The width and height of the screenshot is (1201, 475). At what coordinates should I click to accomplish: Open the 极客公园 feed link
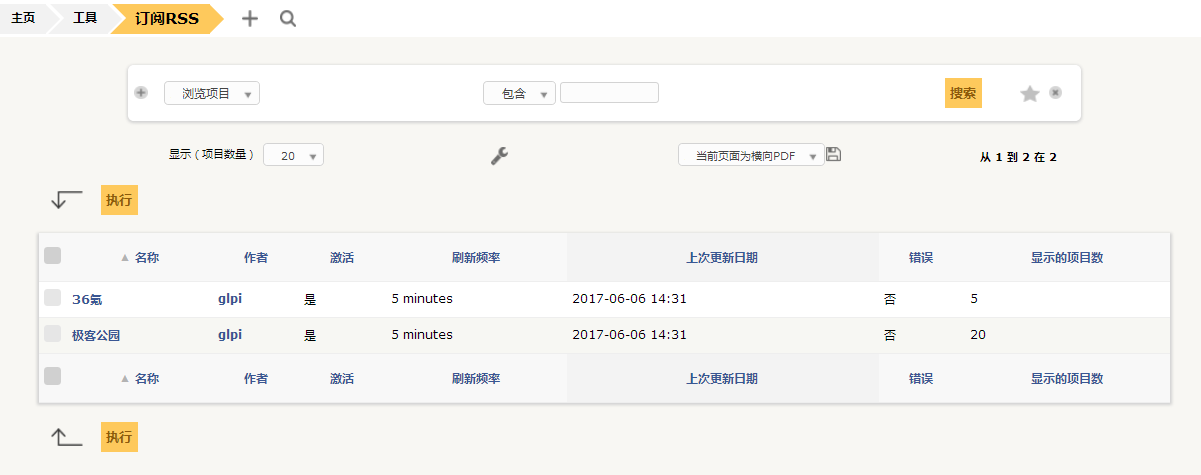96,335
